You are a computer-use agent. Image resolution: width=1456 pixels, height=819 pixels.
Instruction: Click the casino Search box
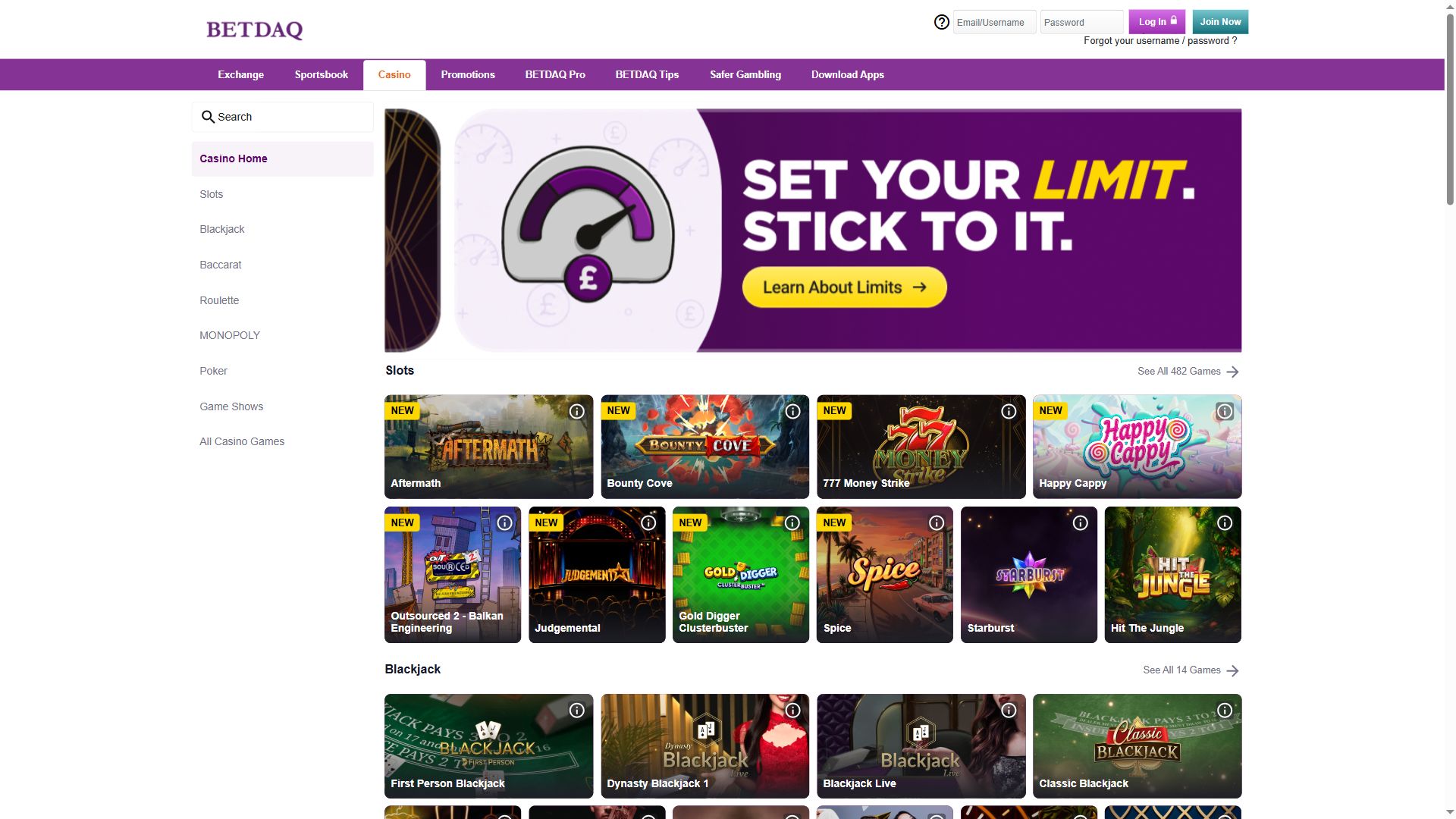(x=282, y=117)
